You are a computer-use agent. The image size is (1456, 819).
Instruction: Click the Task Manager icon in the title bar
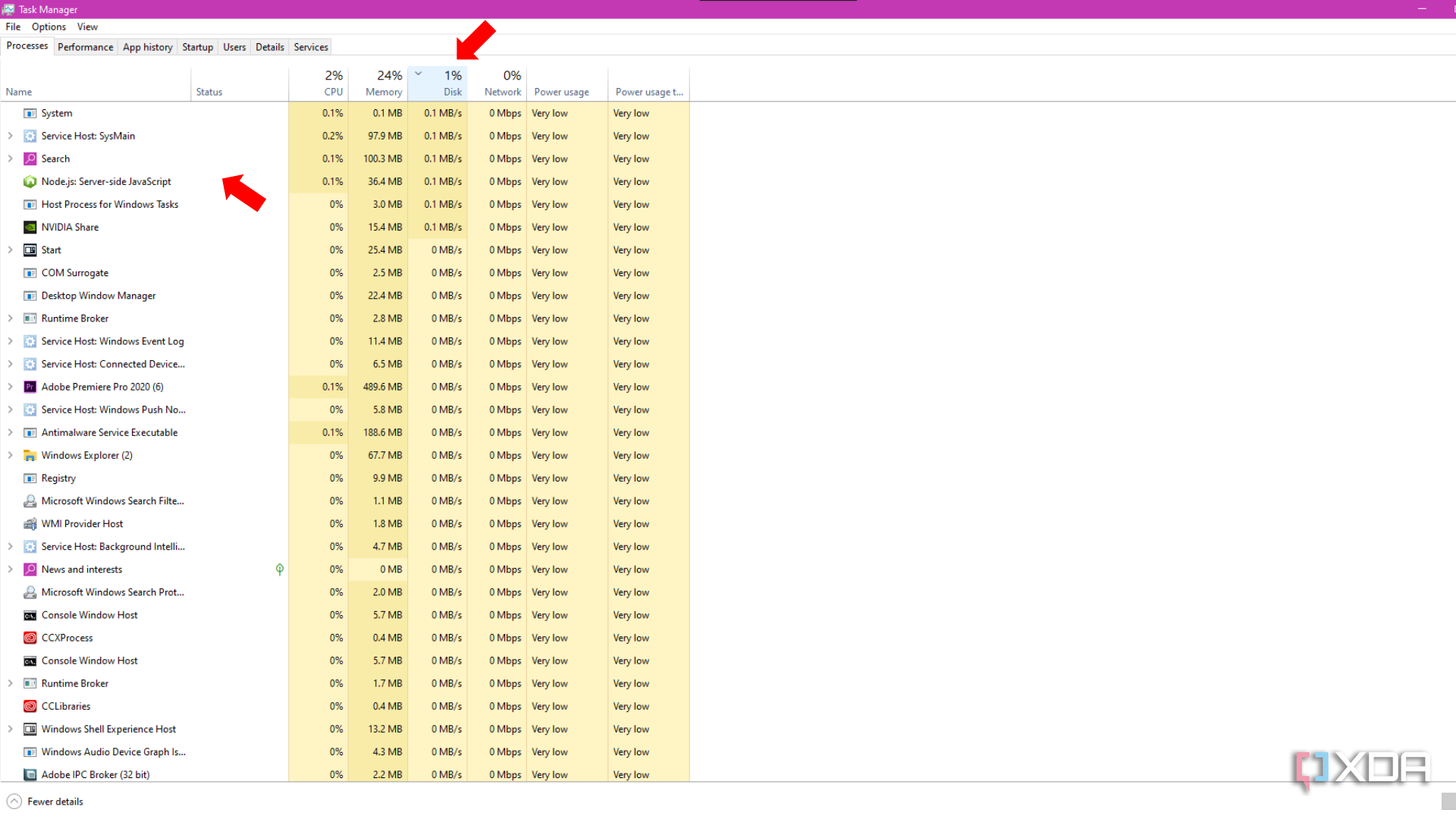click(x=8, y=9)
